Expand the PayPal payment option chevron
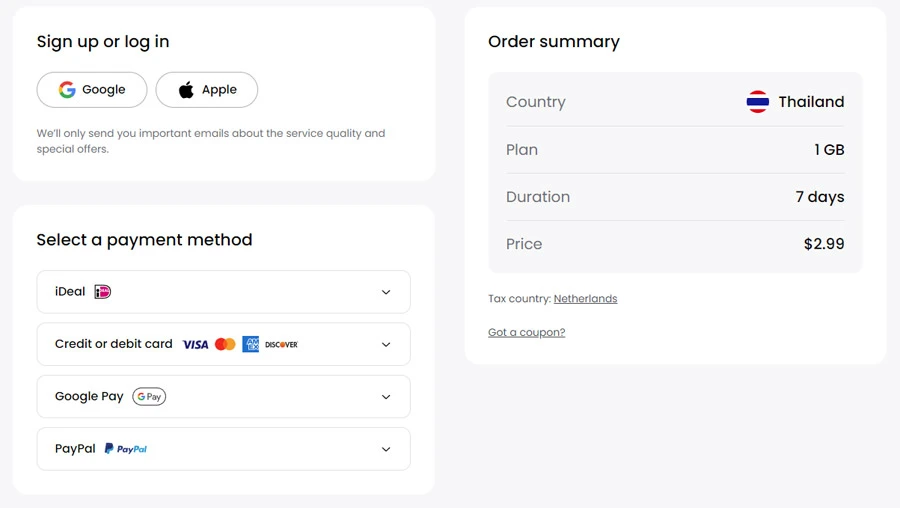 pyautogui.click(x=386, y=449)
